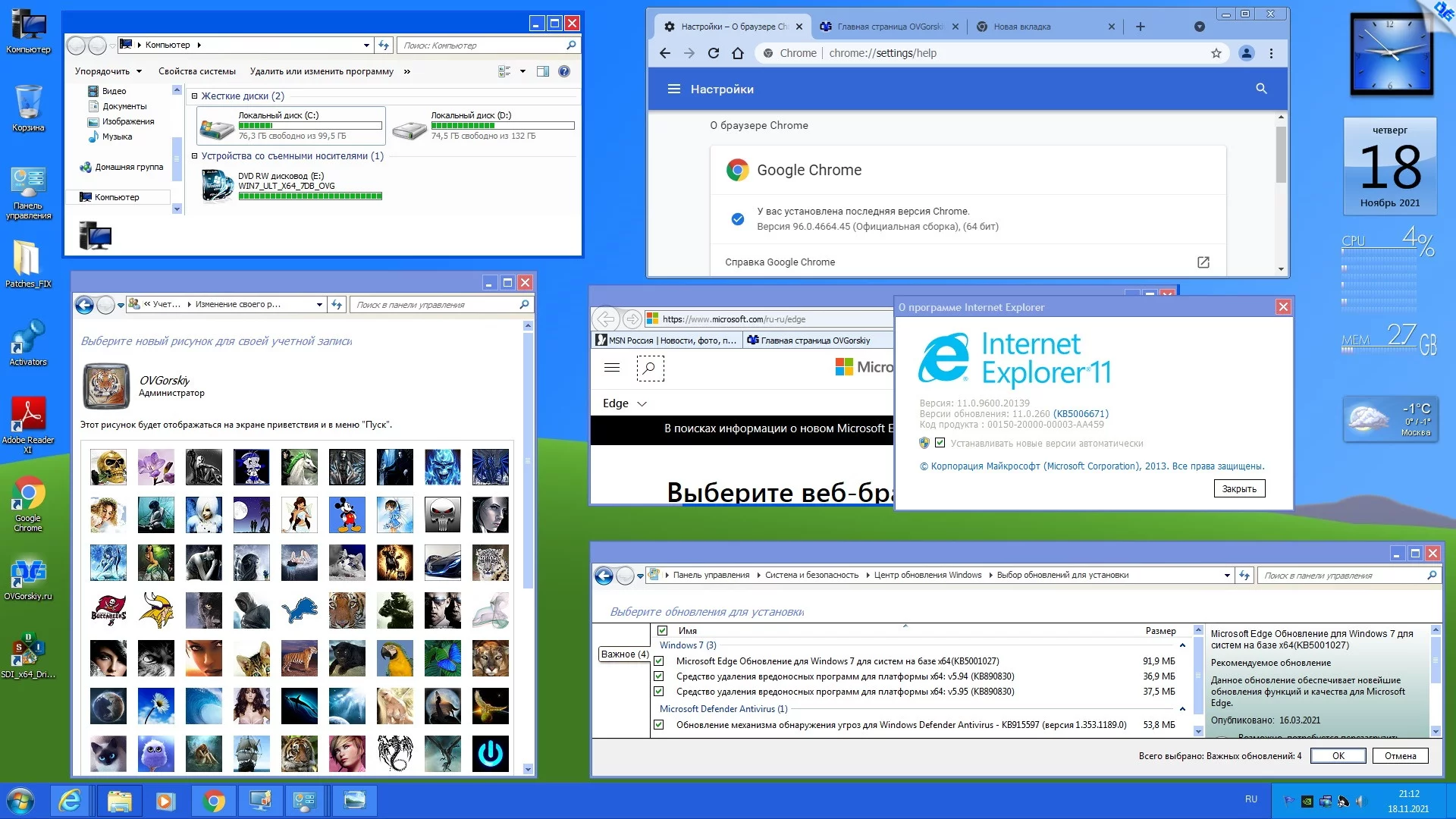Image resolution: width=1456 pixels, height=819 pixels.
Task: Open the KB5006671 link
Action: click(1081, 414)
